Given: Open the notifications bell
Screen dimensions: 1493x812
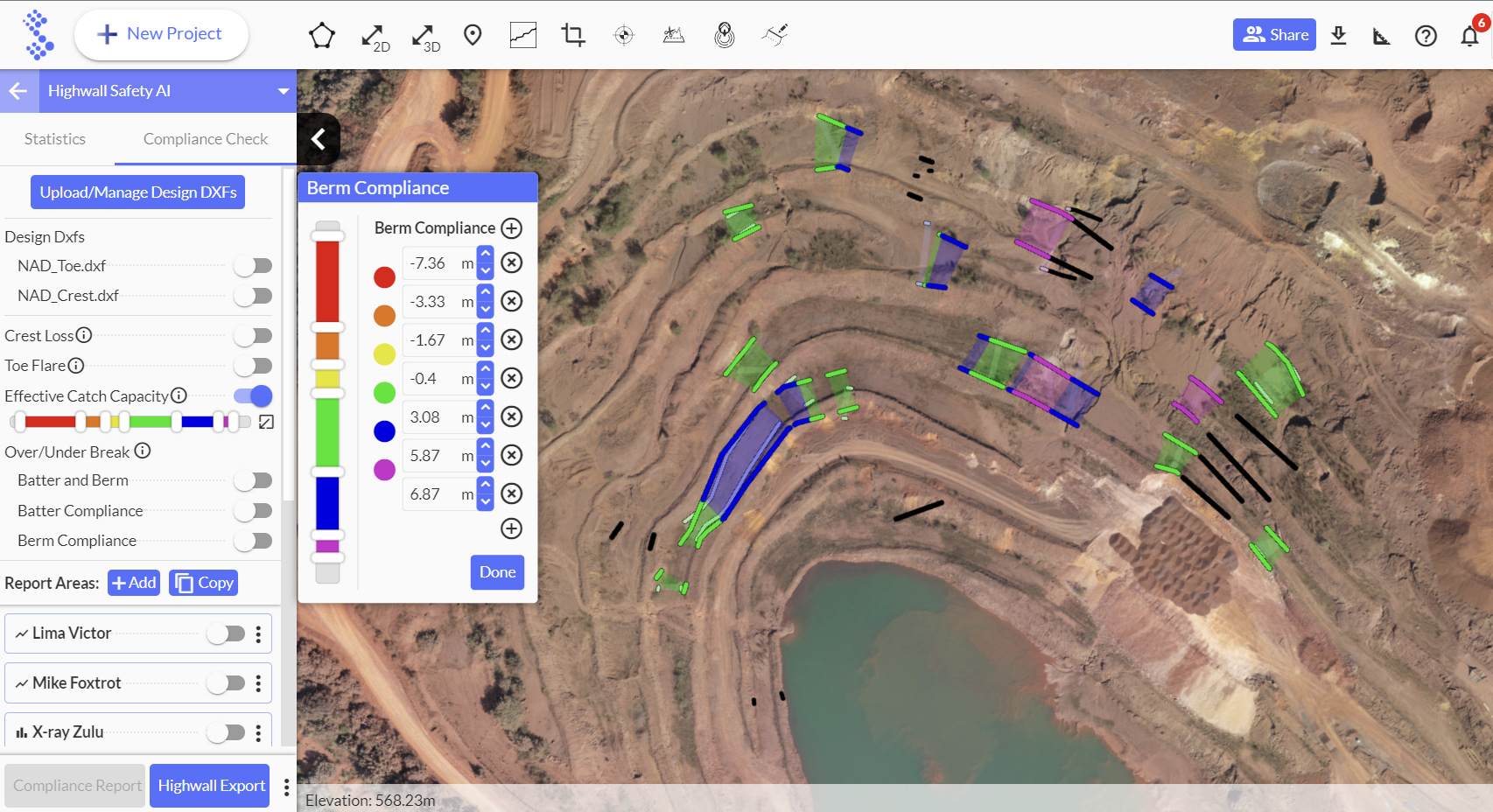Looking at the screenshot, I should pos(1469,36).
